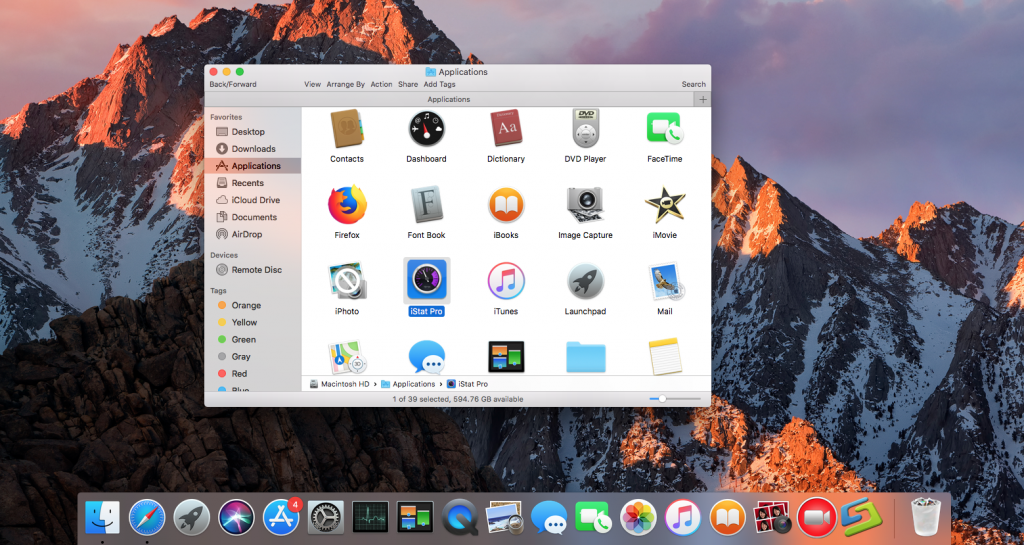
Task: Select the DVD Player app icon
Action: coord(585,128)
